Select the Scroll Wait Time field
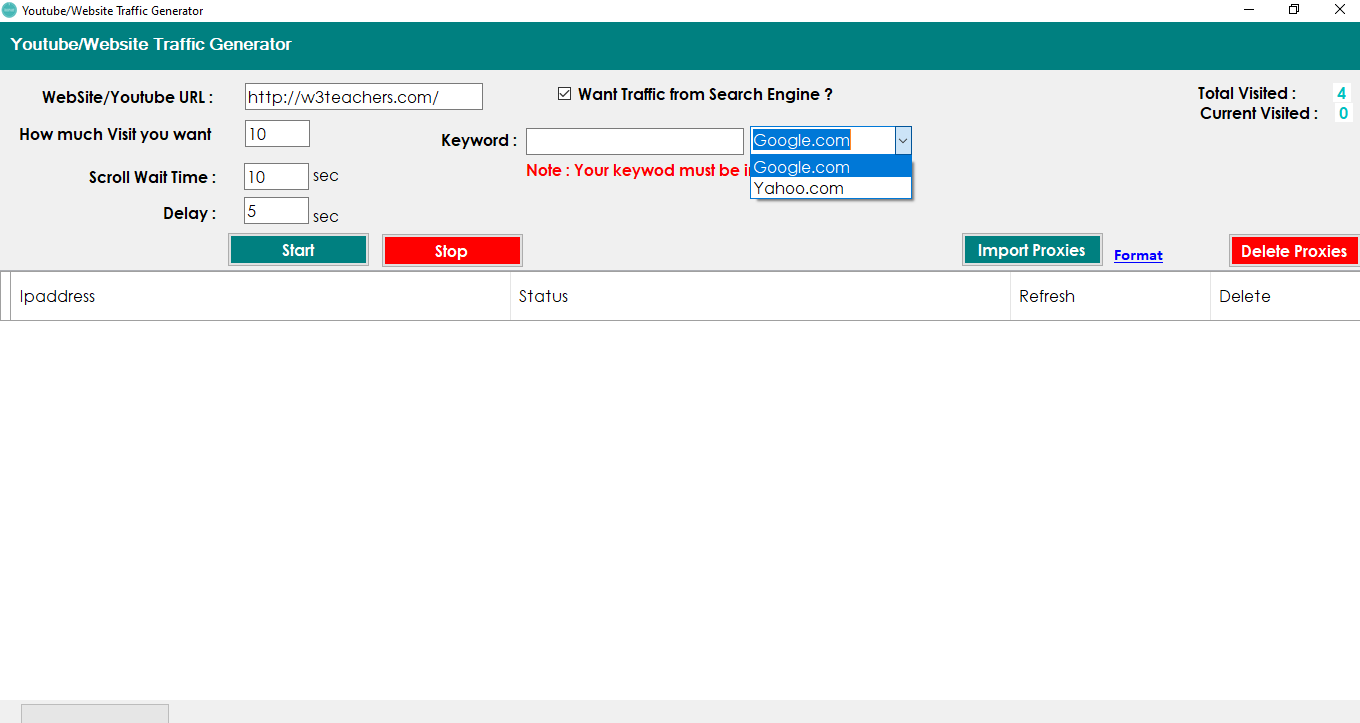Image resolution: width=1360 pixels, height=723 pixels. (x=276, y=176)
